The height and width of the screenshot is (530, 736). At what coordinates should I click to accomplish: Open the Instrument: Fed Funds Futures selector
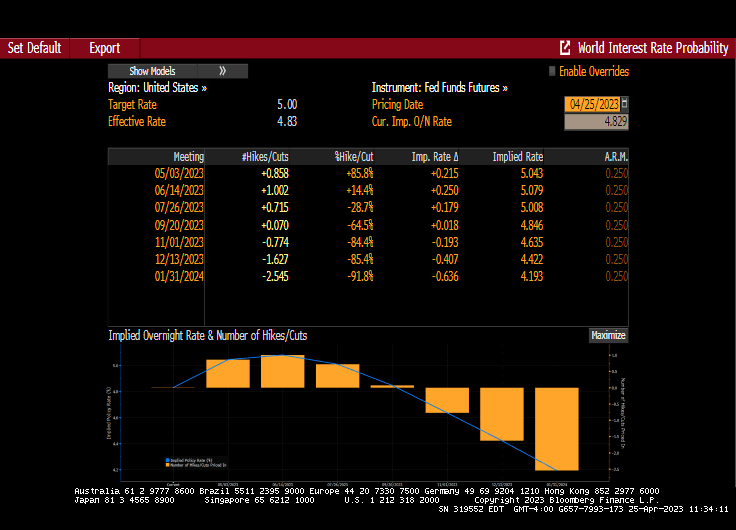[x=439, y=88]
